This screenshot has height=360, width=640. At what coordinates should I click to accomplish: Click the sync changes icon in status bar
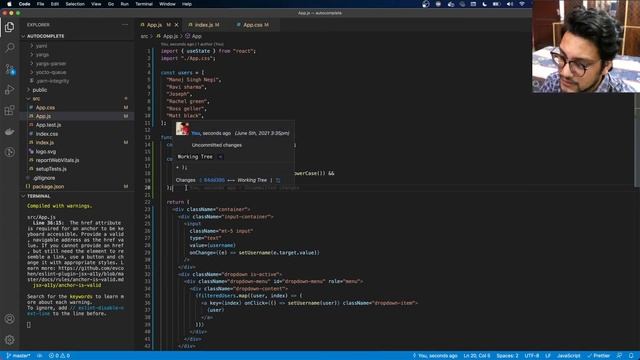point(40,356)
